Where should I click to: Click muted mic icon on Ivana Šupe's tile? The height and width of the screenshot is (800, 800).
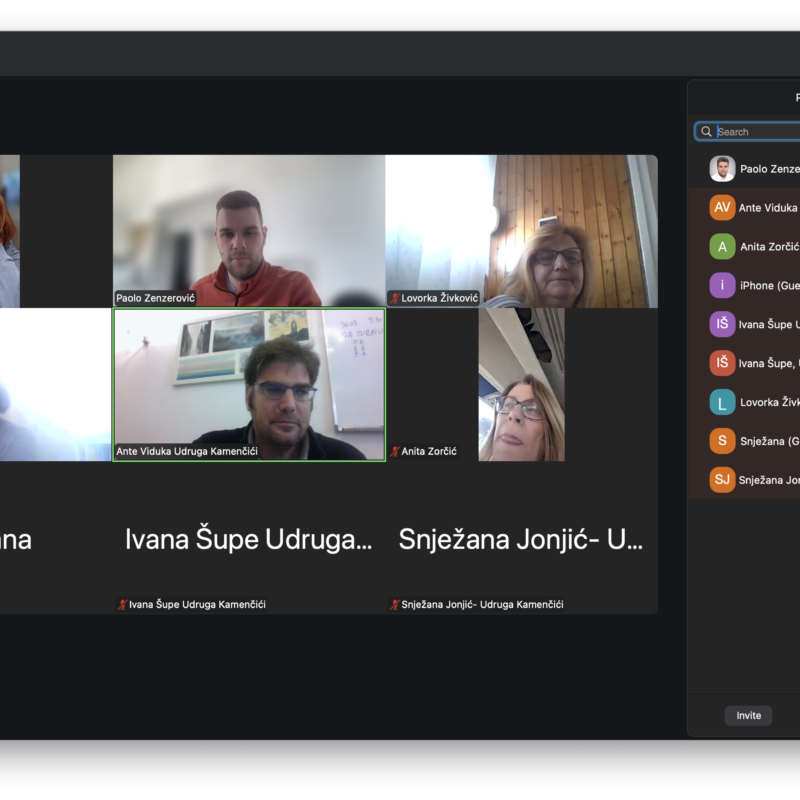point(122,605)
